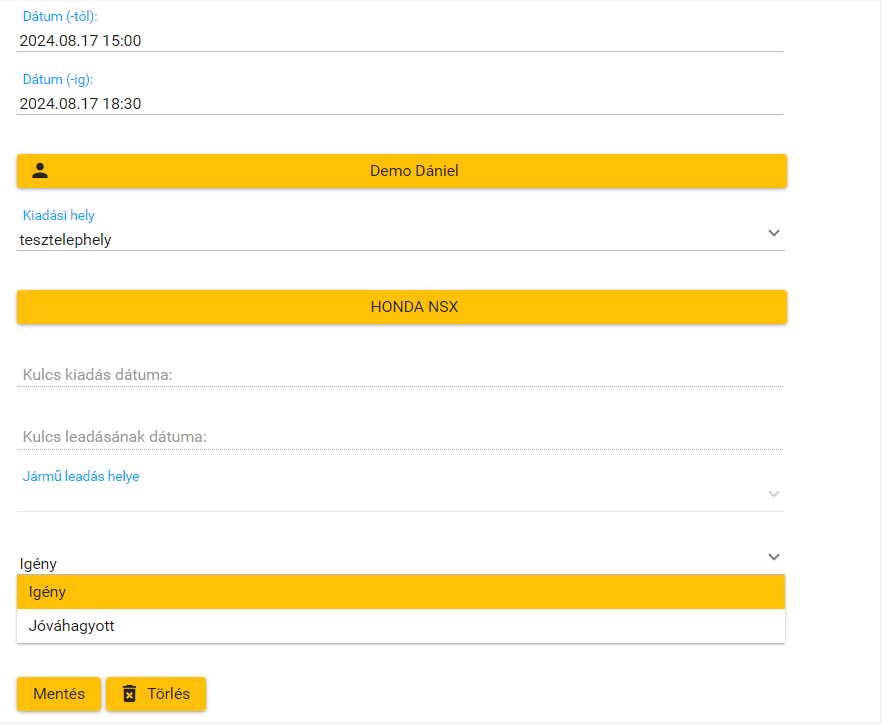Click the Törlés button label
The width and height of the screenshot is (882, 725).
click(x=169, y=694)
